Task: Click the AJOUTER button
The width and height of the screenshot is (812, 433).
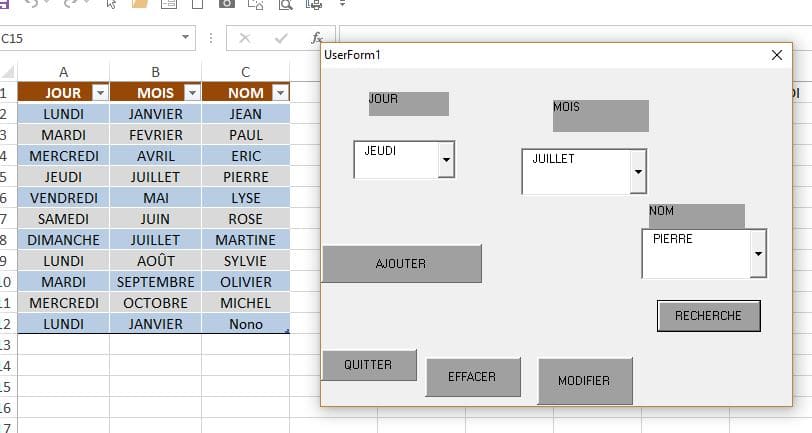Action: coord(401,264)
